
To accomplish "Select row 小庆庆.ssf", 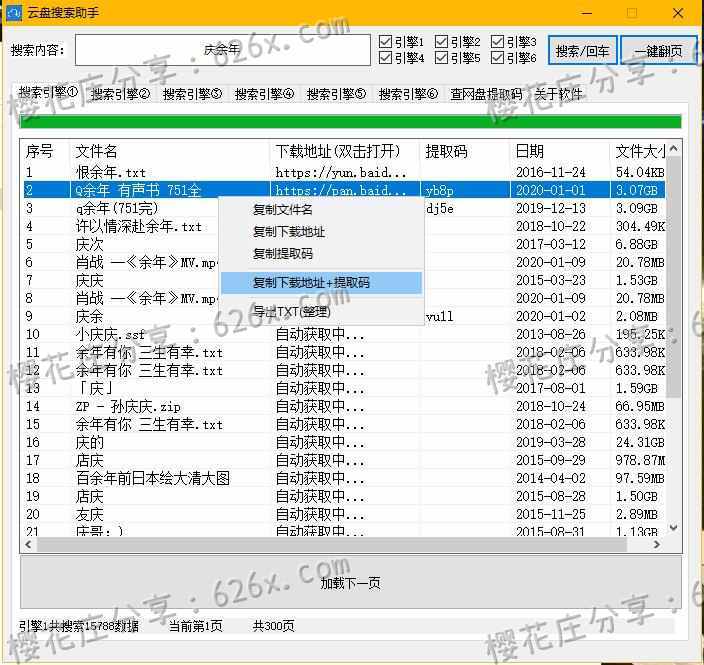I will (x=344, y=335).
